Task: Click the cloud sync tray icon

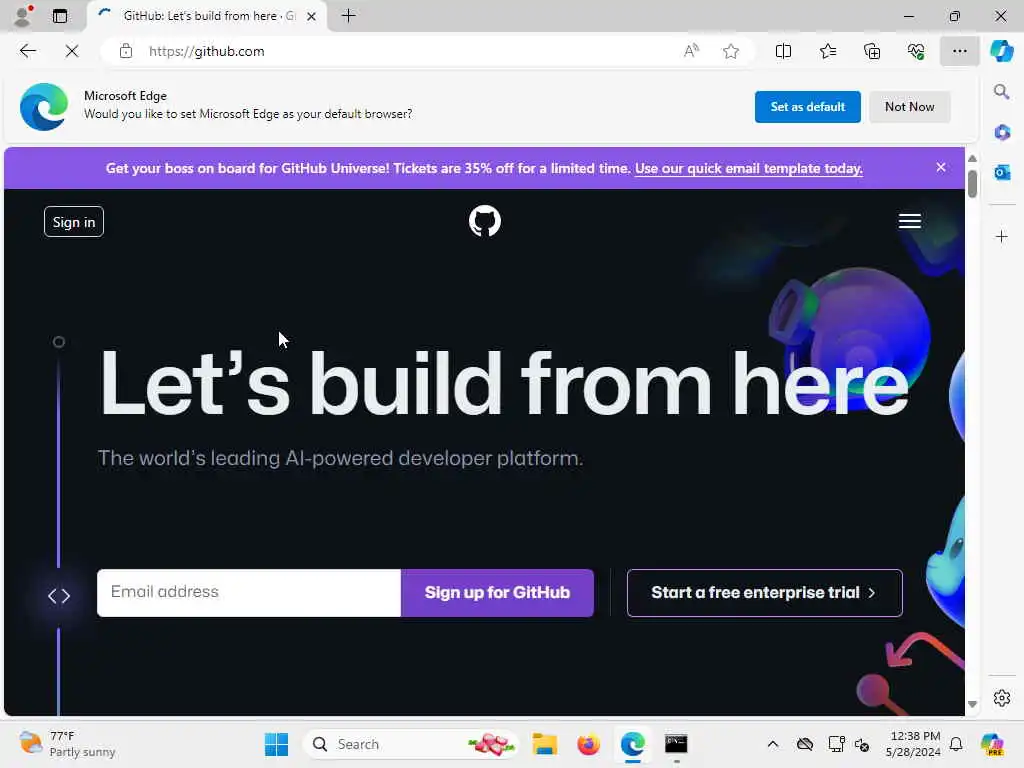Action: point(805,744)
